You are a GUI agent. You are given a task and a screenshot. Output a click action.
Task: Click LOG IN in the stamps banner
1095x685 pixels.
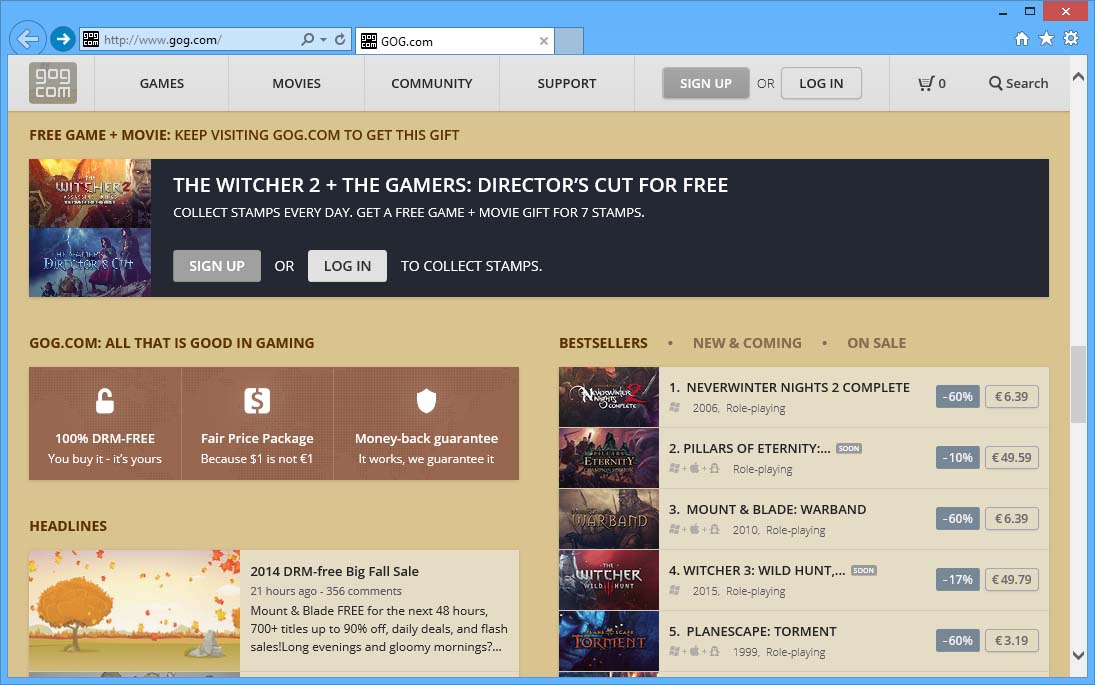click(x=347, y=266)
